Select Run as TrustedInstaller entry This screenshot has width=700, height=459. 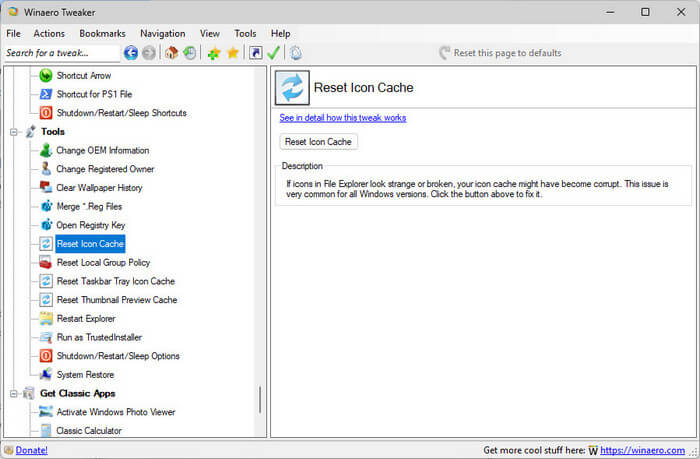point(99,337)
